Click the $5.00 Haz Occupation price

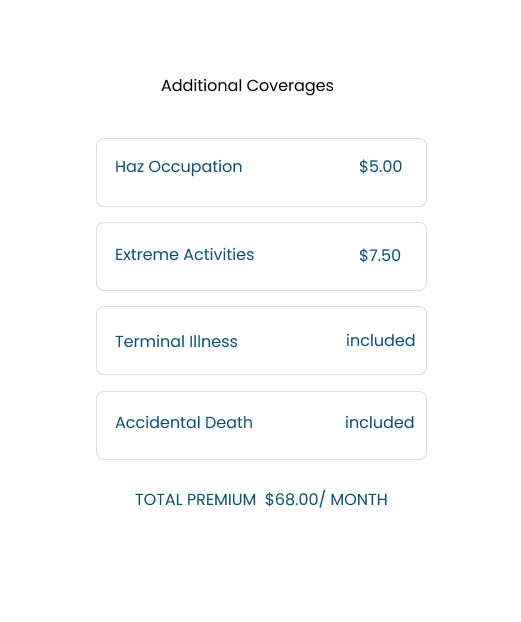[380, 167]
